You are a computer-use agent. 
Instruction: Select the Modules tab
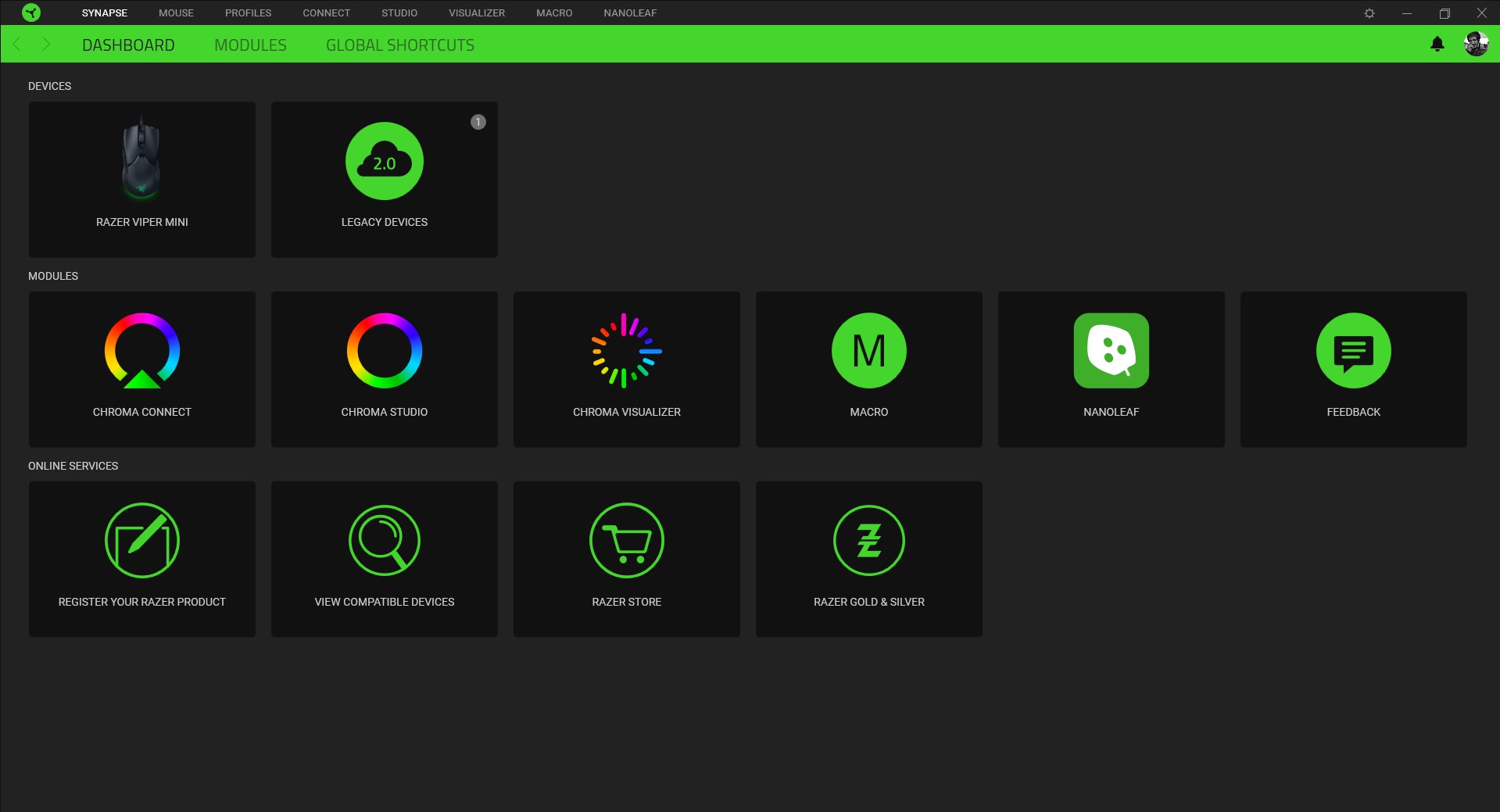coord(250,45)
